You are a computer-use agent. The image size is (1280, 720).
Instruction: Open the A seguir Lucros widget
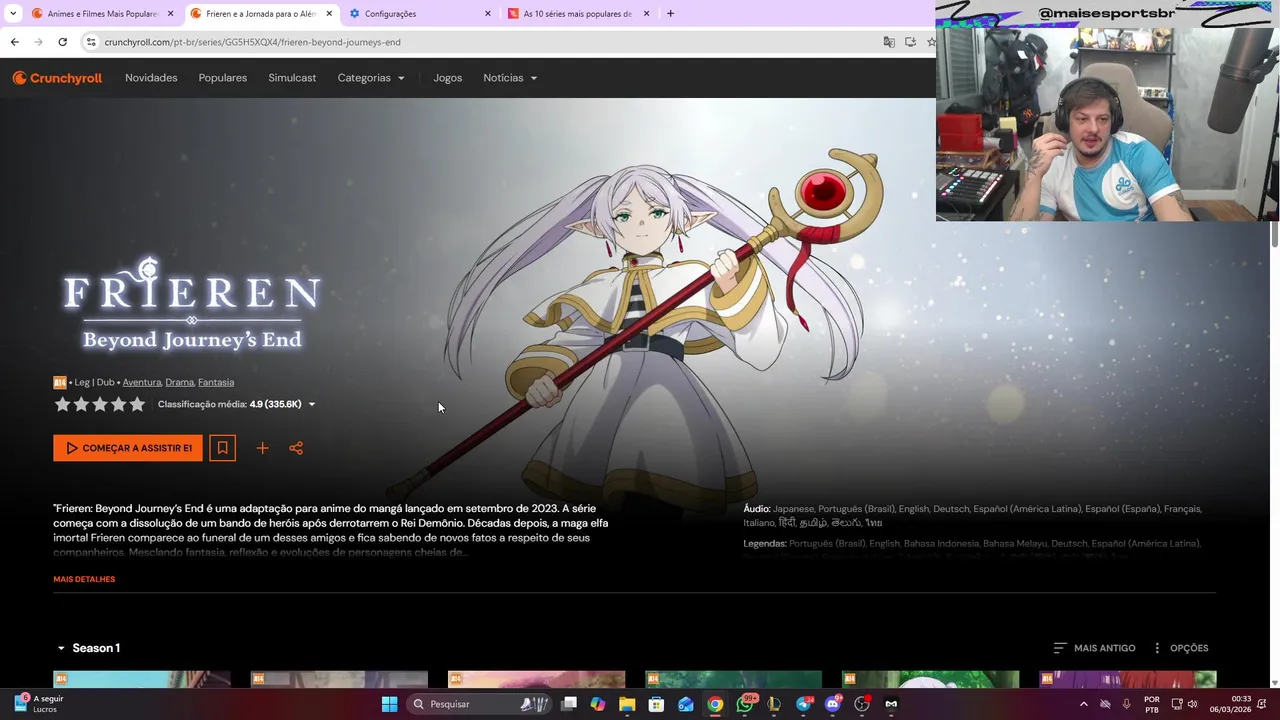click(x=38, y=704)
